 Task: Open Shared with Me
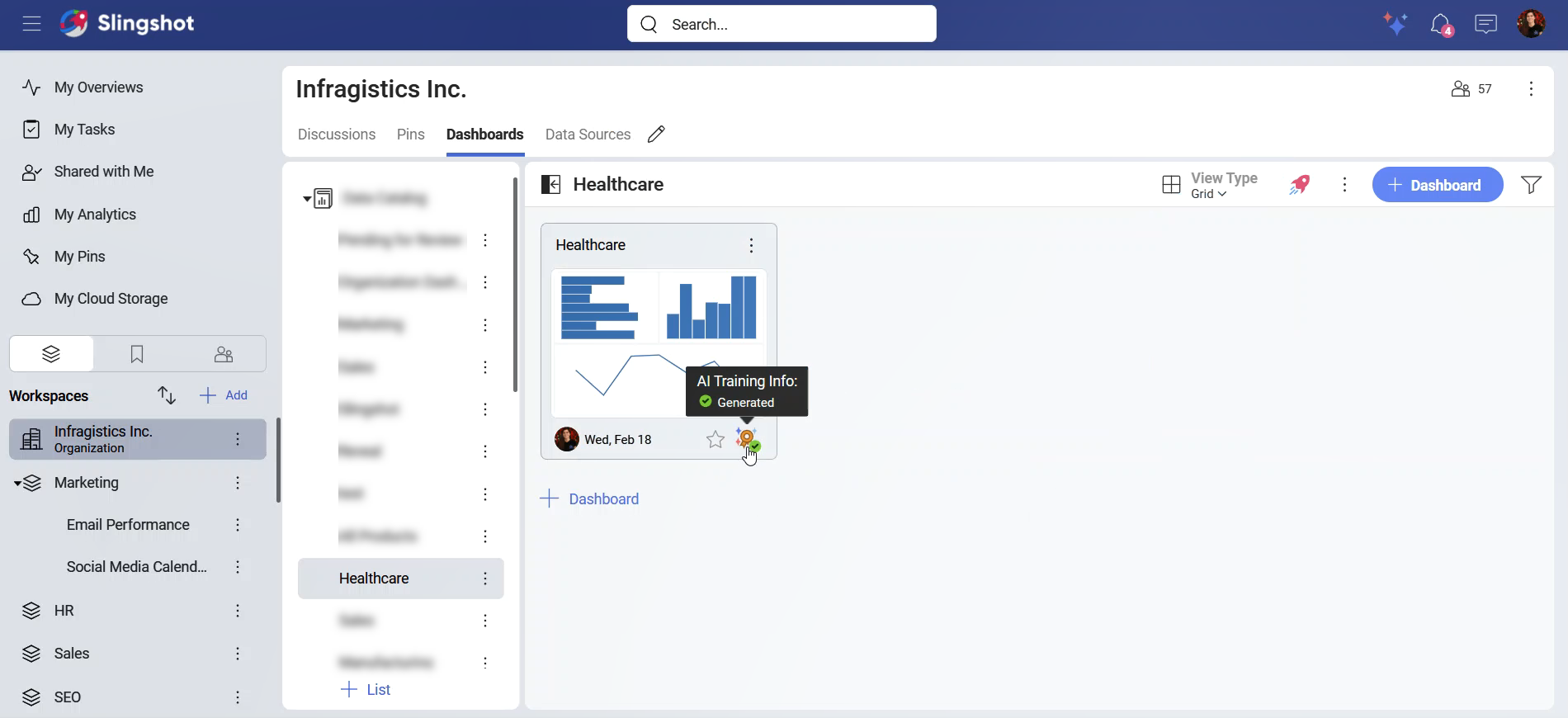coord(104,172)
